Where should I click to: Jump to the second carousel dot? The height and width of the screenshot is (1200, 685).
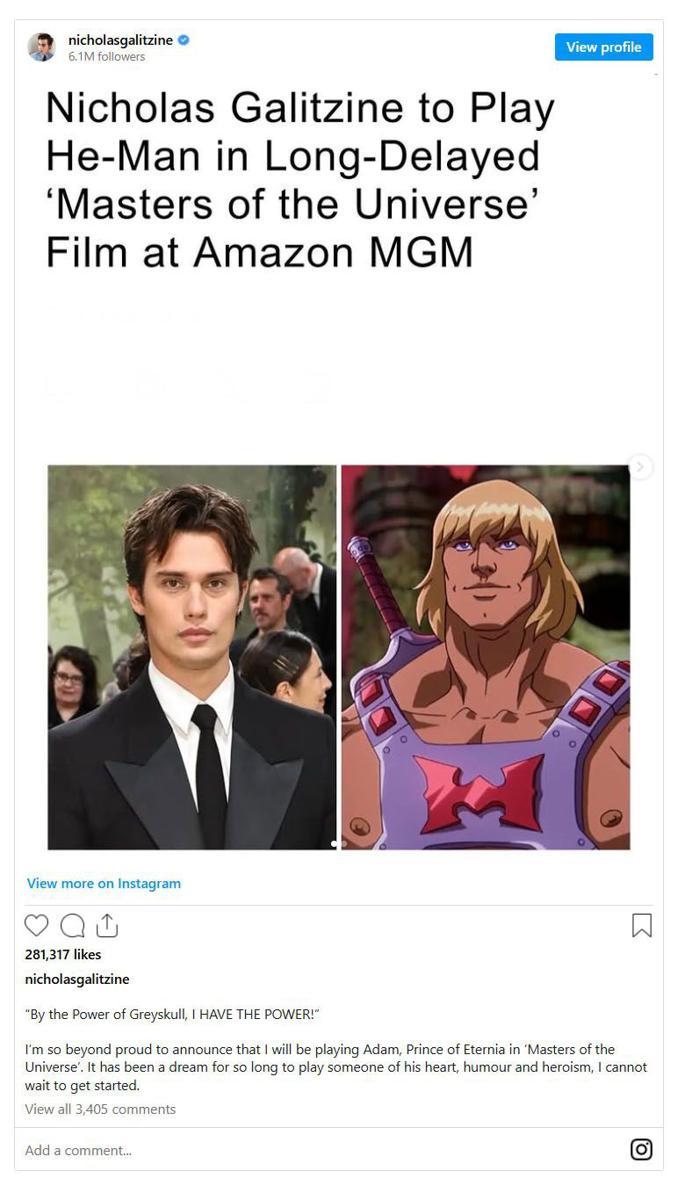344,844
